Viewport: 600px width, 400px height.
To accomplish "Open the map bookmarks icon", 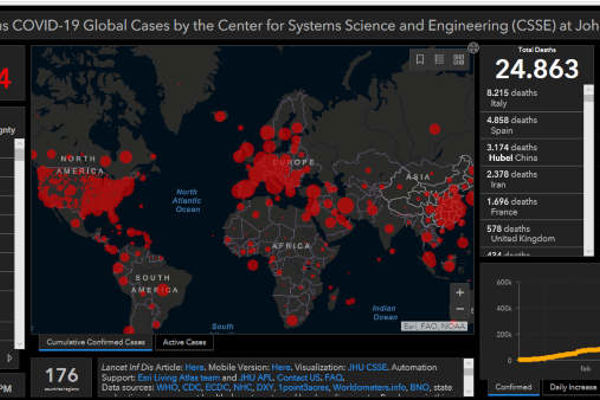I will point(420,60).
